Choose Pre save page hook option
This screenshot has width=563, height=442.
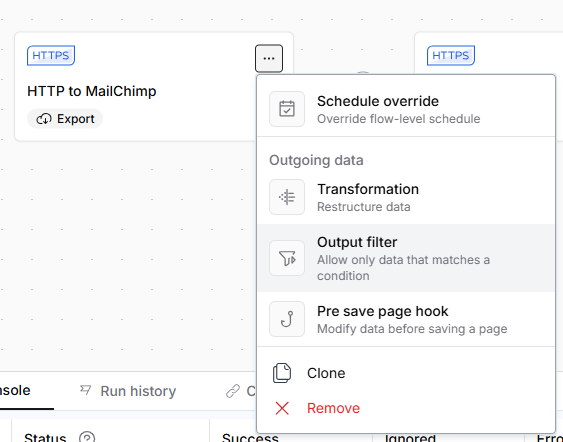406,319
